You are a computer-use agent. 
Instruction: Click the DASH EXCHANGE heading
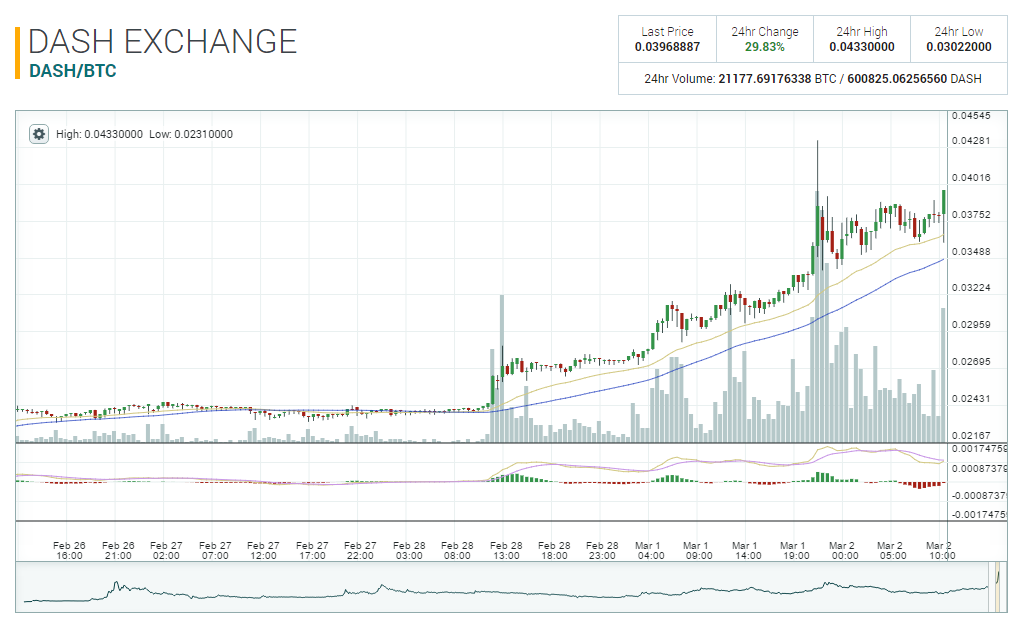click(x=163, y=42)
